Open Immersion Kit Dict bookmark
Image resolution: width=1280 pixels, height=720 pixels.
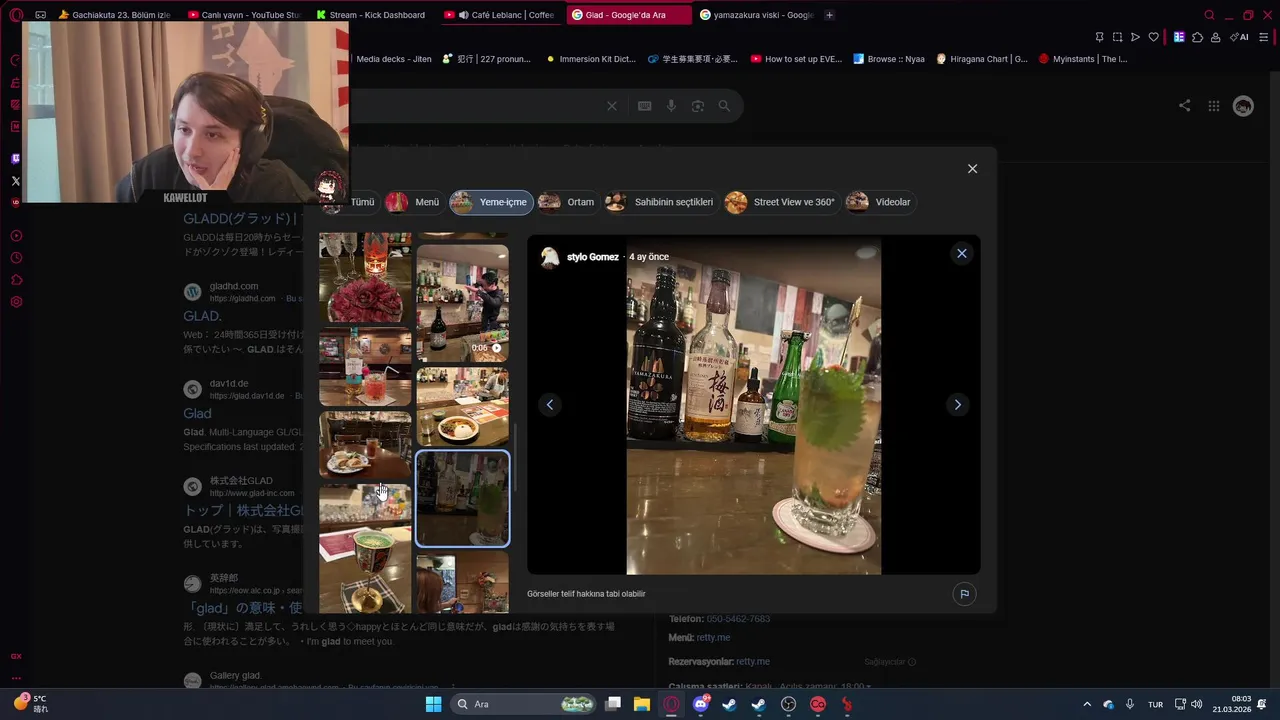tap(591, 59)
